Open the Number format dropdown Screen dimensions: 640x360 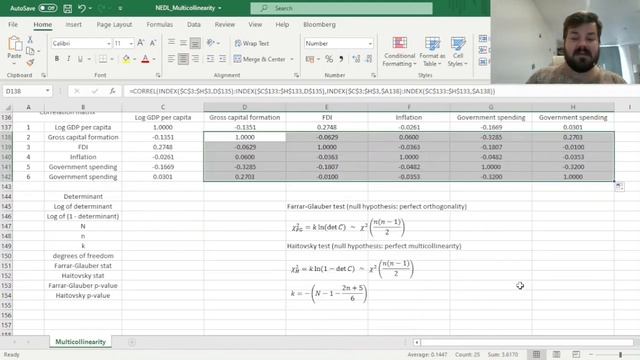pos(370,43)
